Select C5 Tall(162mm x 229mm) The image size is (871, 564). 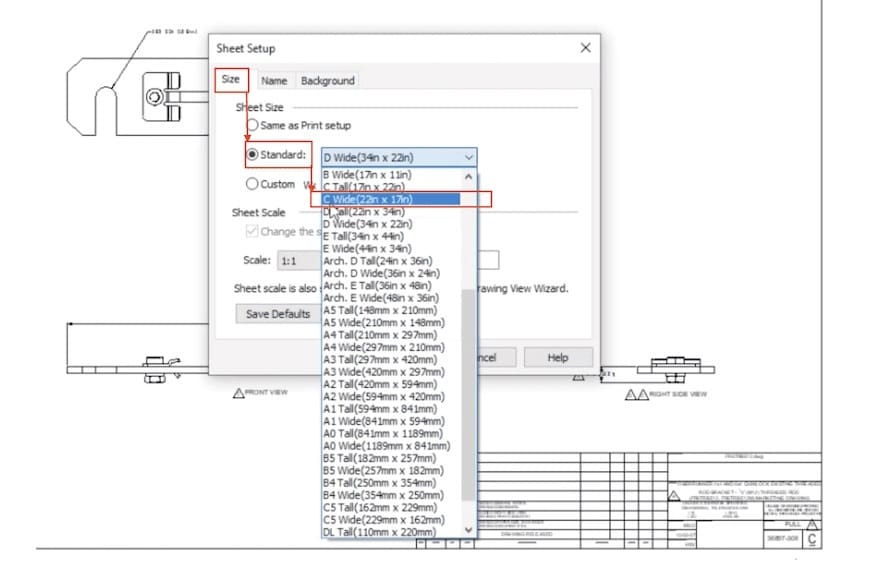[391, 507]
